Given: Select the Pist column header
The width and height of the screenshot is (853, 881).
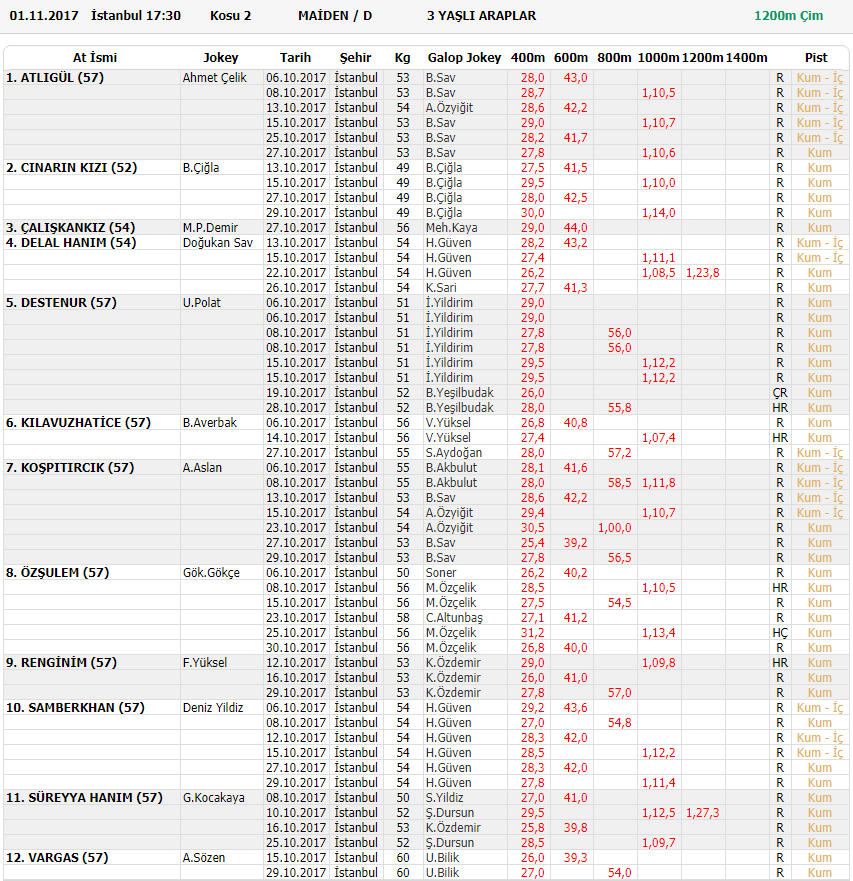Looking at the screenshot, I should (816, 57).
